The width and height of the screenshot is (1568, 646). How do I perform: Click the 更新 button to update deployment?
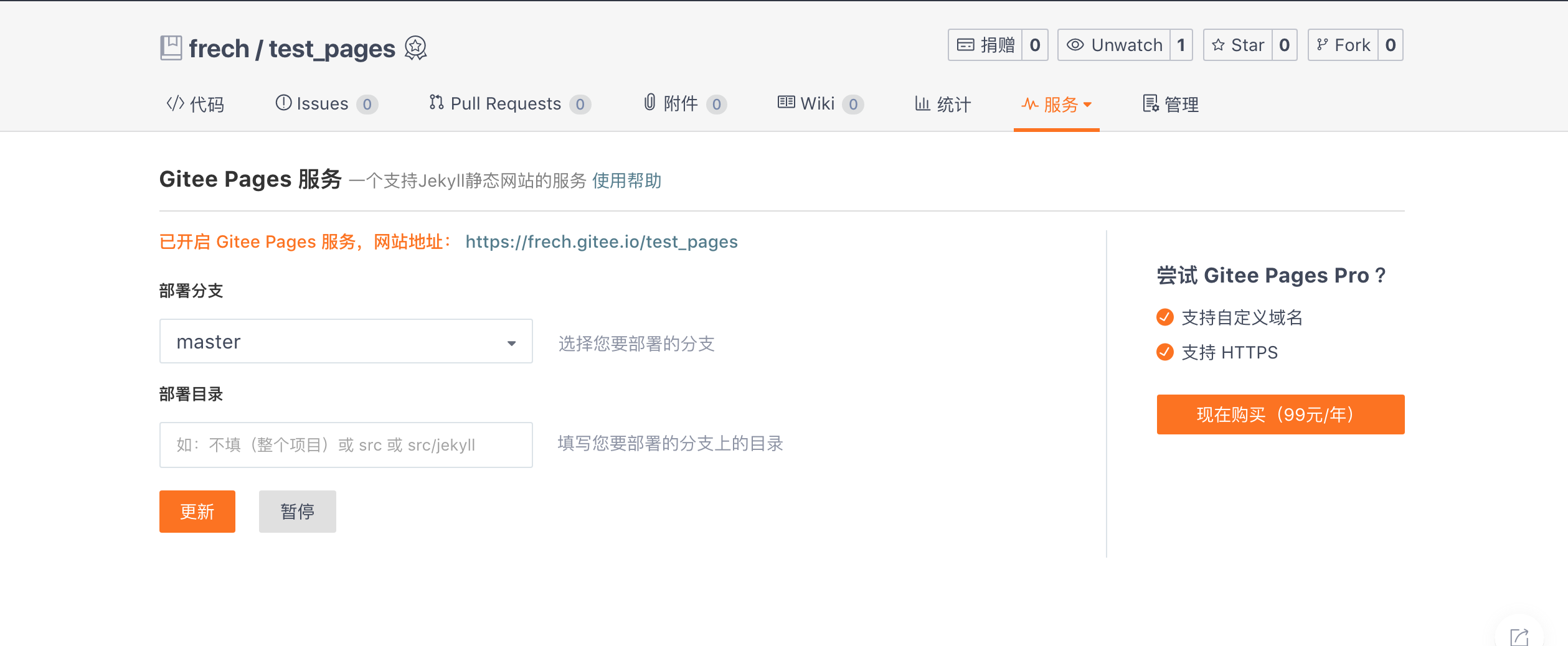click(197, 511)
